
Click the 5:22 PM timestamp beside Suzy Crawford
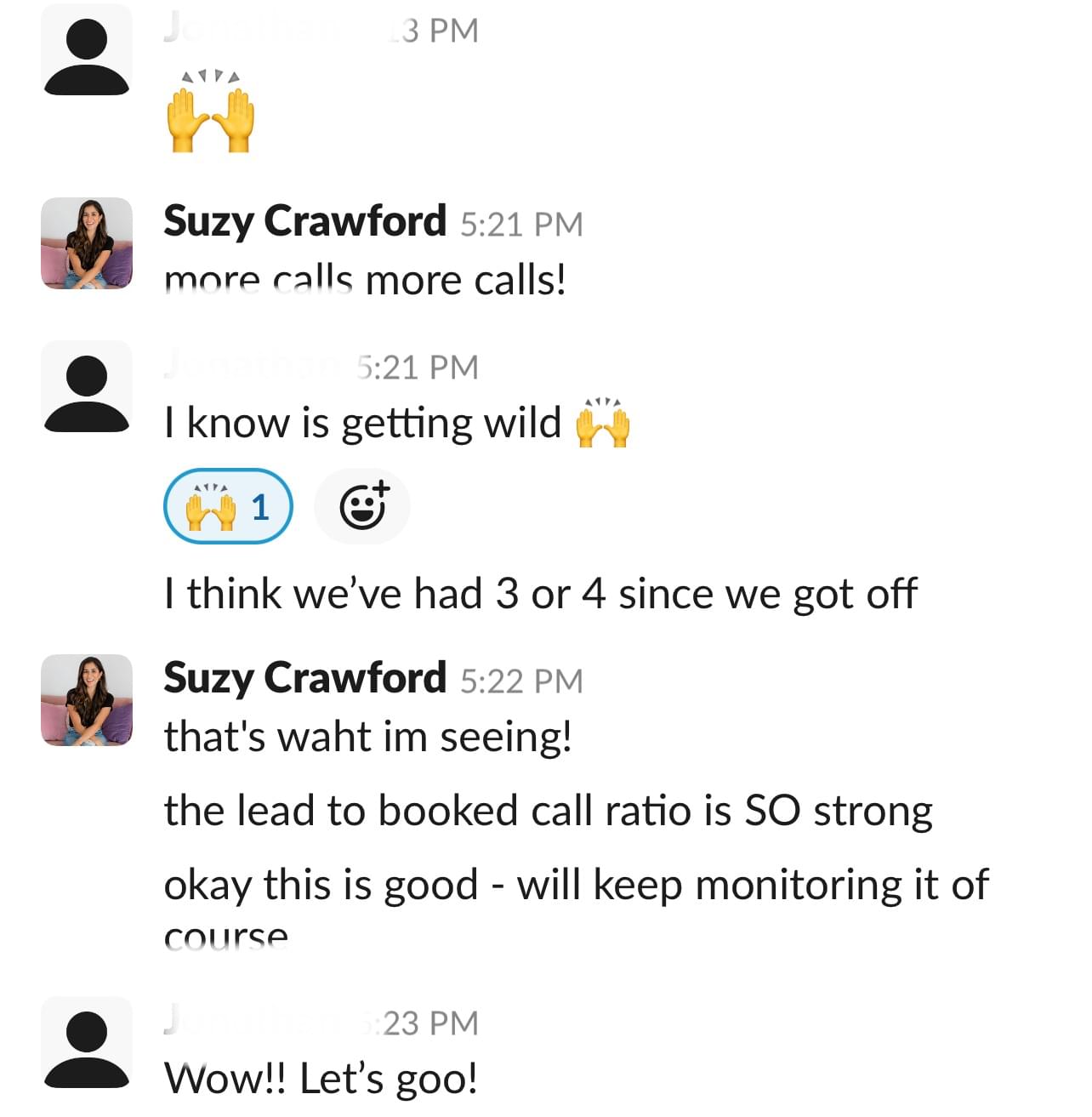coord(521,681)
